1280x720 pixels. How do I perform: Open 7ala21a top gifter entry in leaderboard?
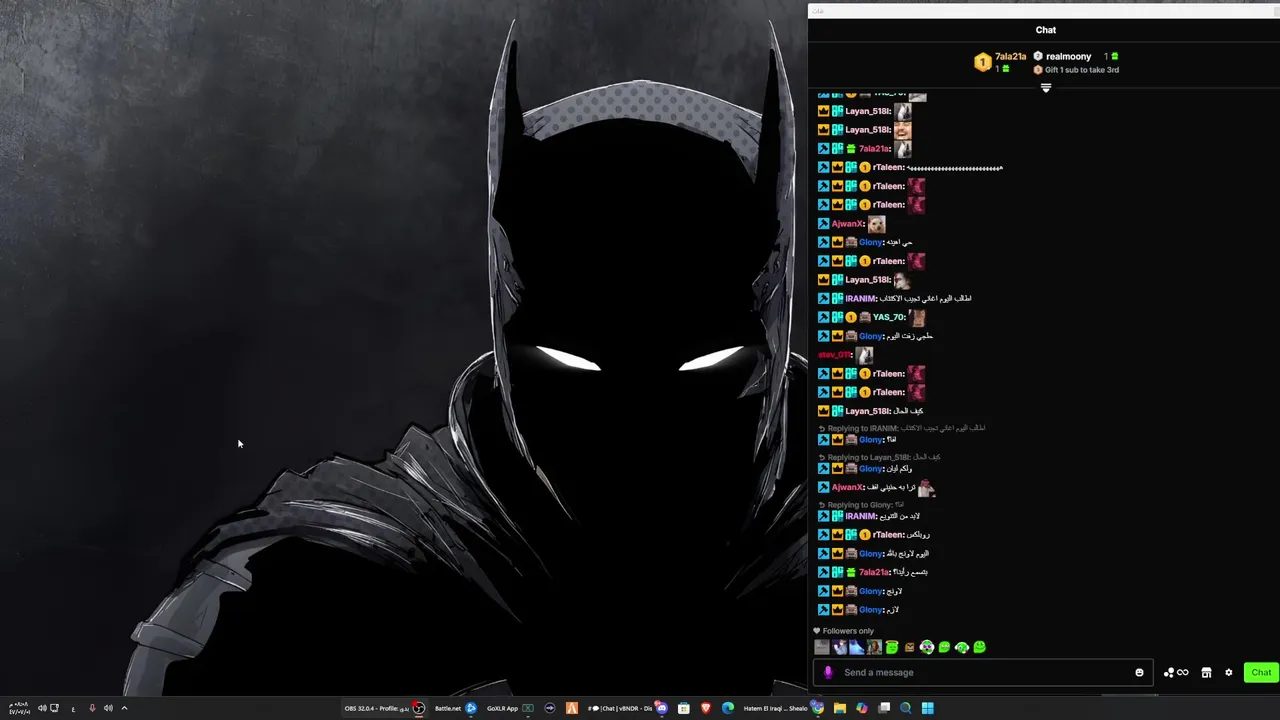tap(1002, 62)
